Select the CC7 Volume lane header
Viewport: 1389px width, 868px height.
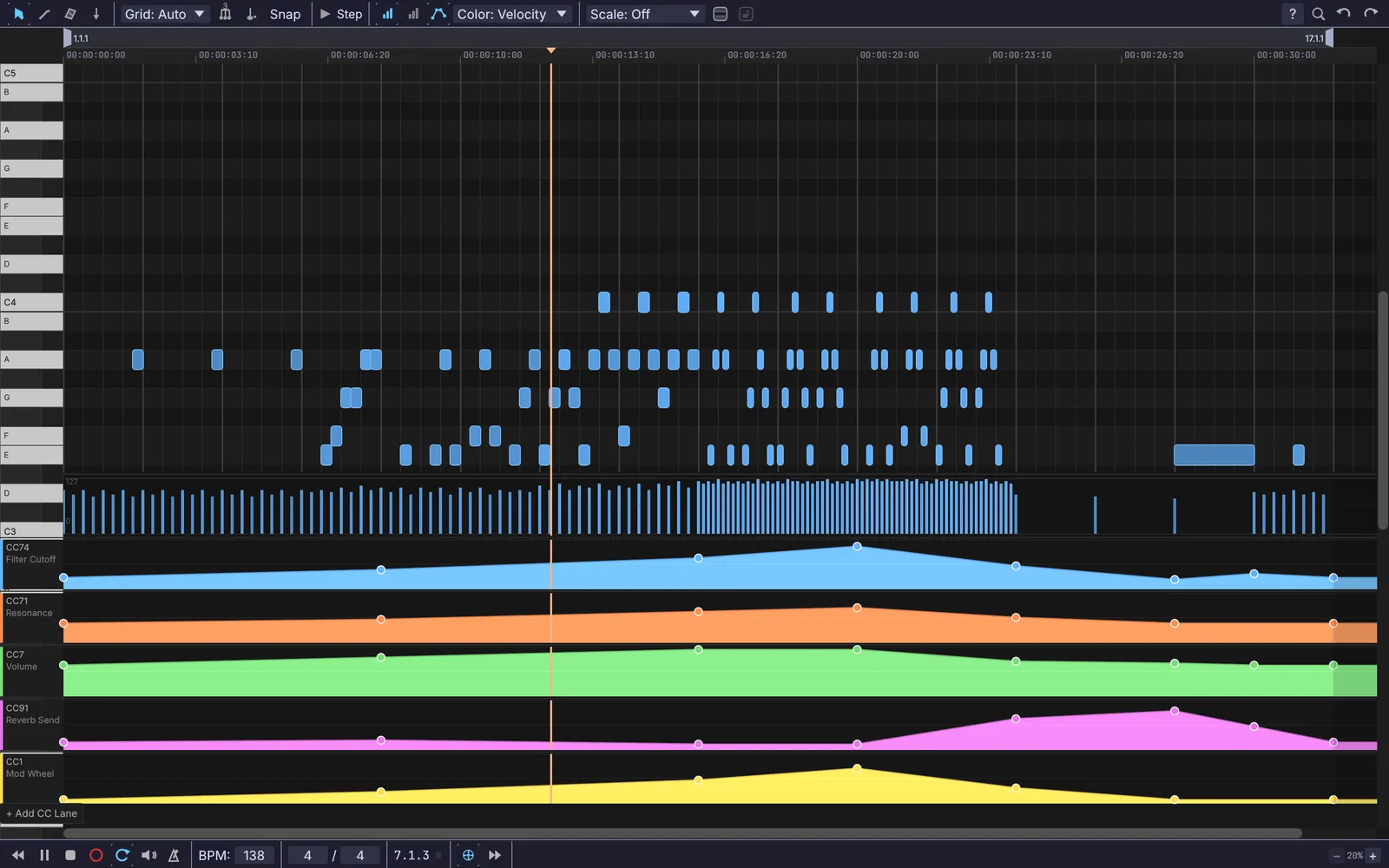(32, 671)
